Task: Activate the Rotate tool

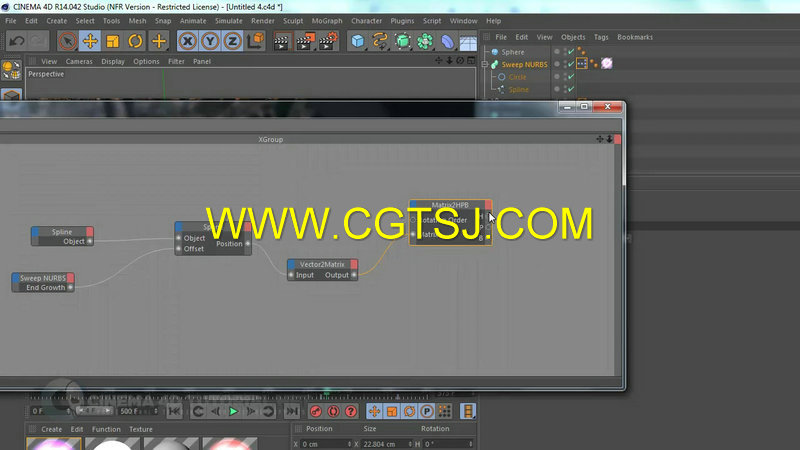Action: pos(135,41)
